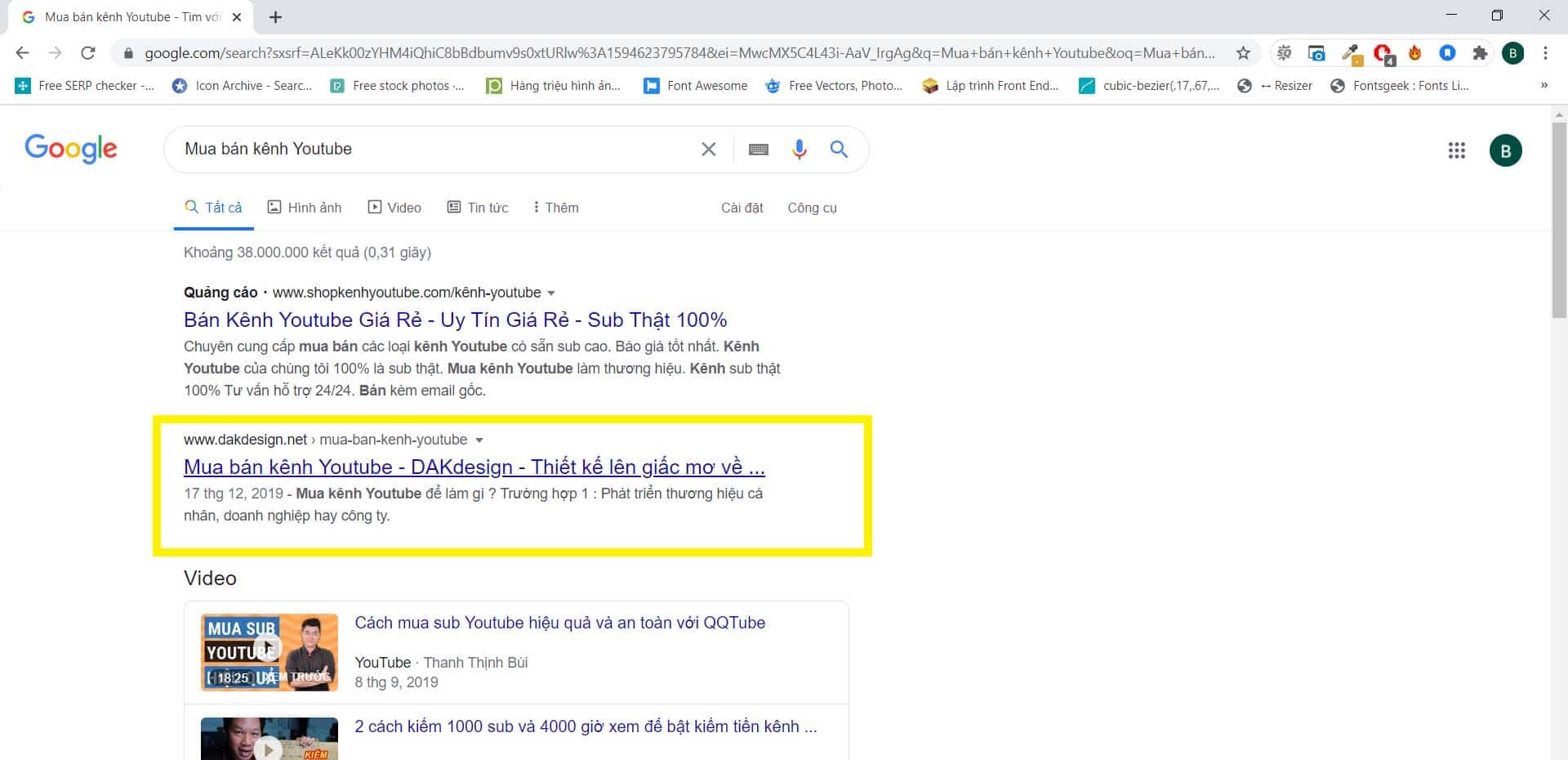Submit search with magnifier icon
Image resolution: width=1568 pixels, height=760 pixels.
pyautogui.click(x=839, y=149)
